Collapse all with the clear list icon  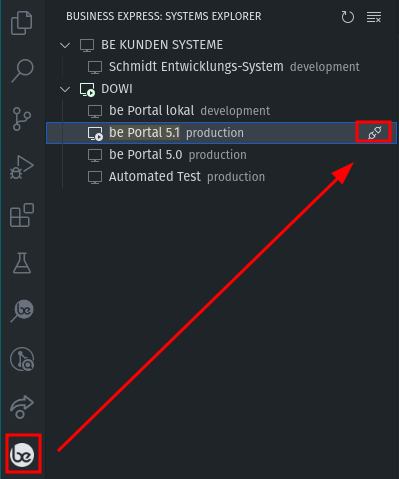(374, 17)
